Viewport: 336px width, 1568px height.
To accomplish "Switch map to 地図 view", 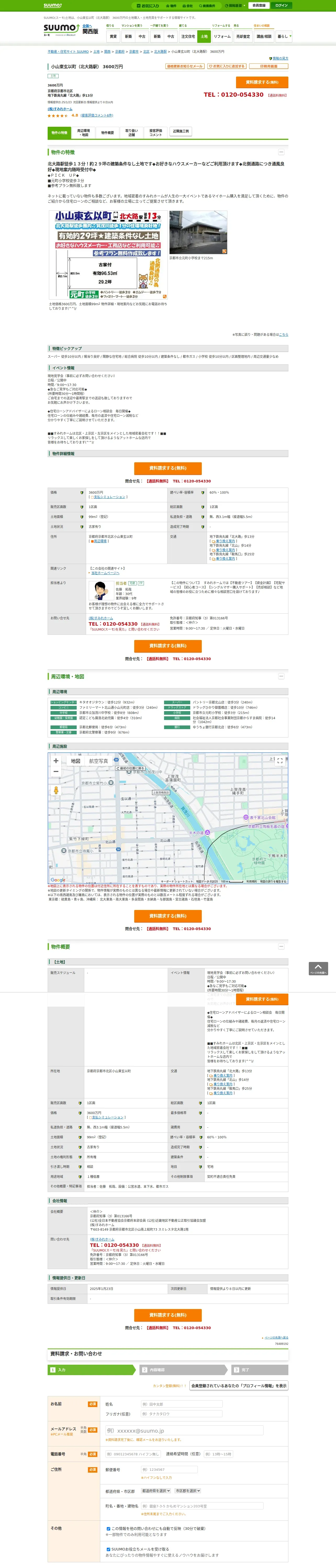I will (76, 761).
